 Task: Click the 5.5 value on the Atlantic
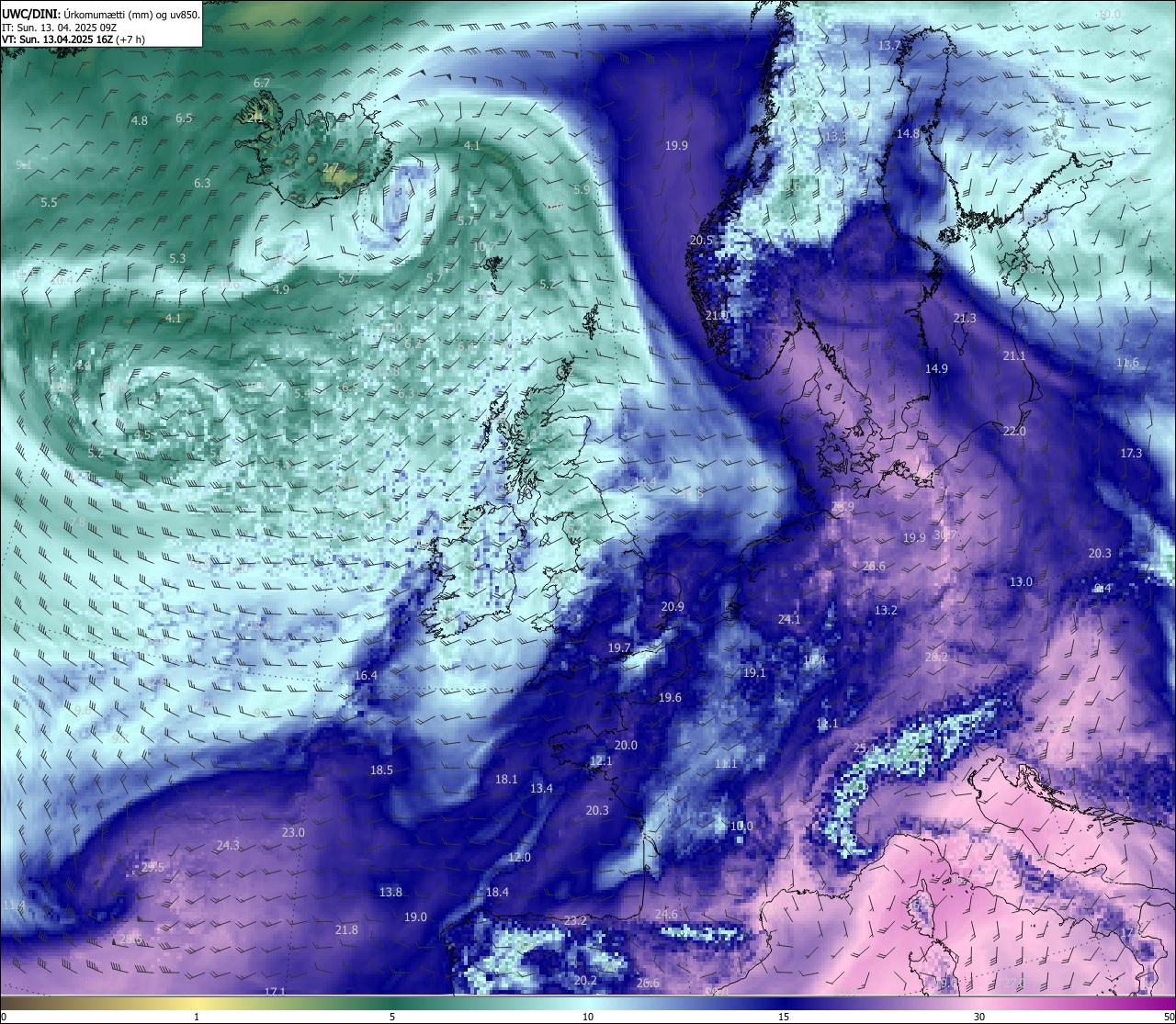pyautogui.click(x=49, y=202)
